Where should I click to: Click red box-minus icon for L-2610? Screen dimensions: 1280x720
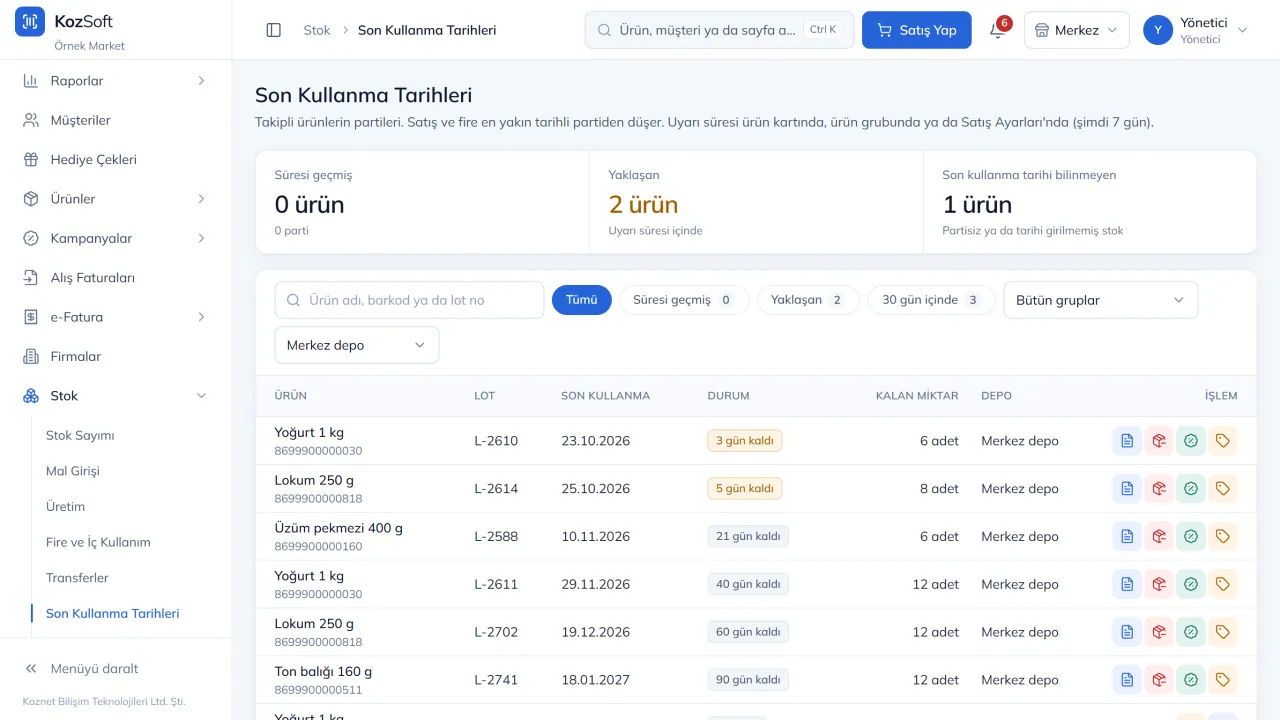(x=1159, y=441)
